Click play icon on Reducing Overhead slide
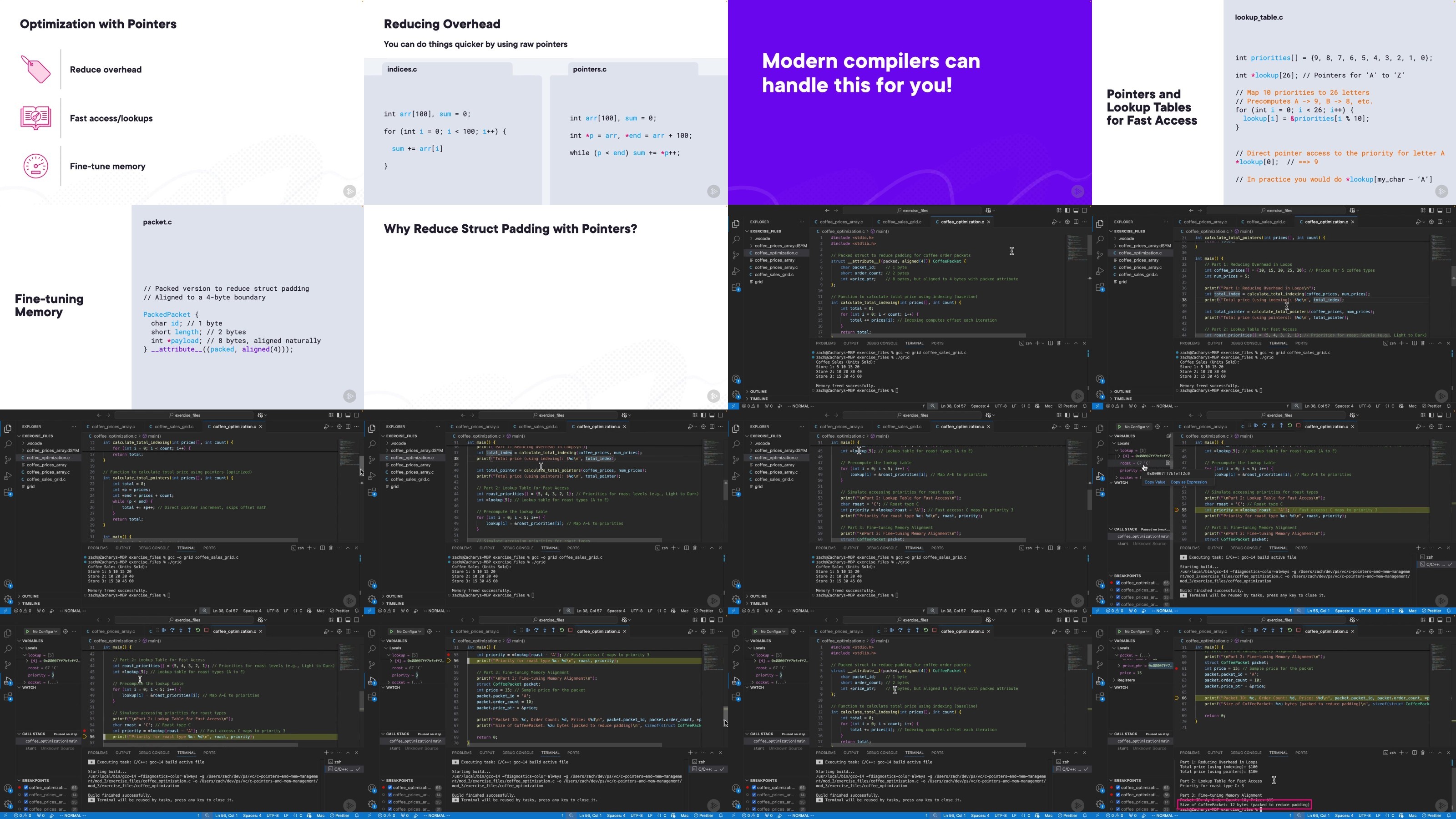Image resolution: width=1456 pixels, height=819 pixels. (x=714, y=191)
